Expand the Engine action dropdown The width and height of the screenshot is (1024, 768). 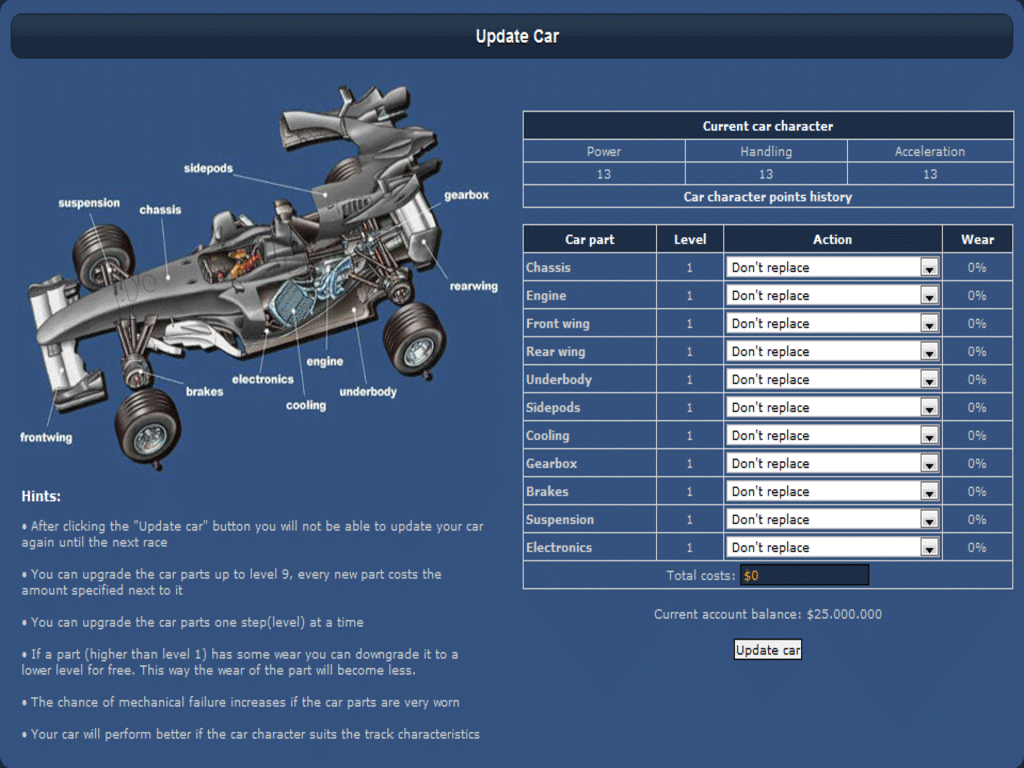832,295
